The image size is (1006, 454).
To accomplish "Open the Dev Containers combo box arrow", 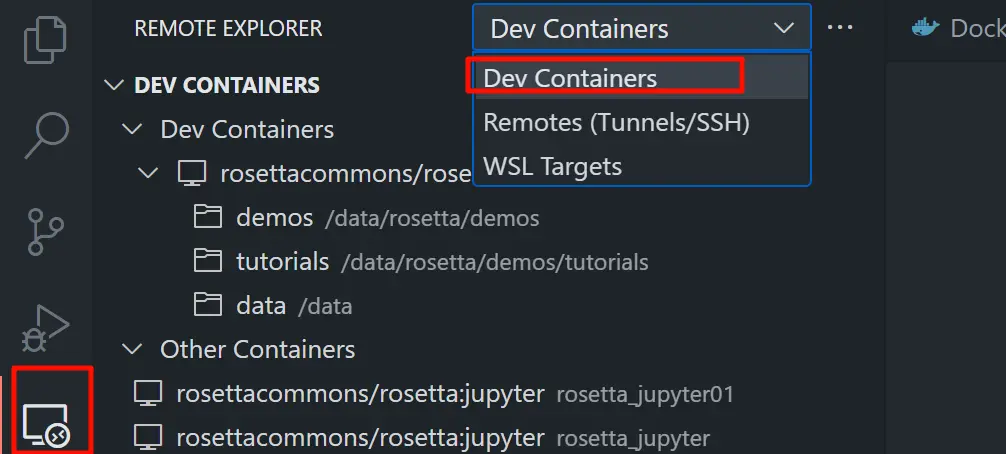I will coord(783,28).
